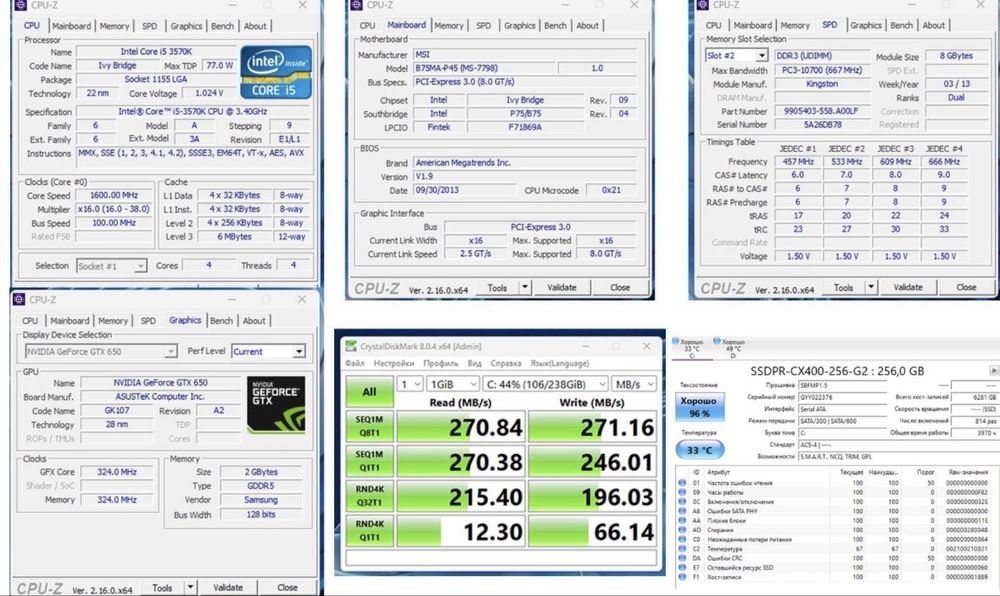Screen dimensions: 1000x596
Task: Start the SEQ1M Q8T1 test
Action: click(369, 426)
